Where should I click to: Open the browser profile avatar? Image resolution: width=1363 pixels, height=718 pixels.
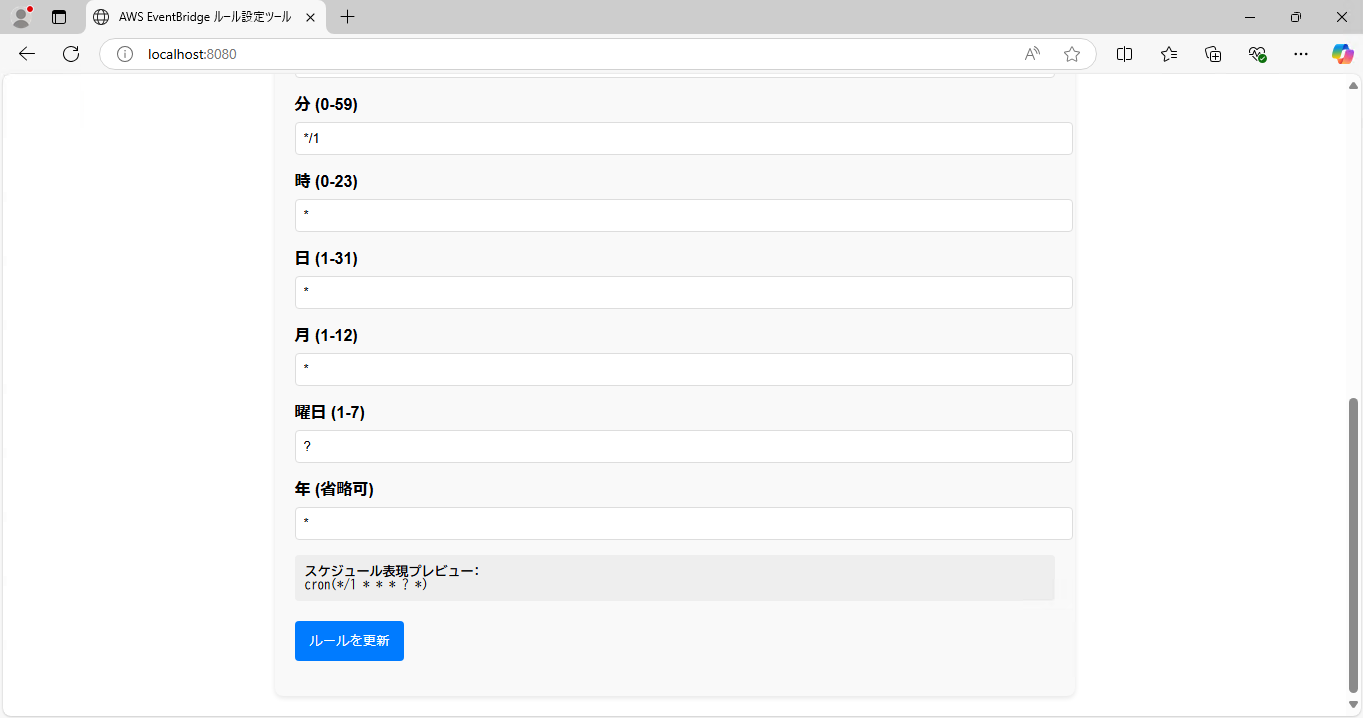(21, 17)
